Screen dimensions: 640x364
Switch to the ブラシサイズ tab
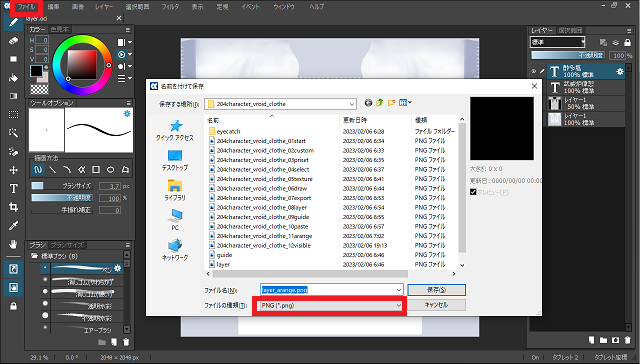67,245
